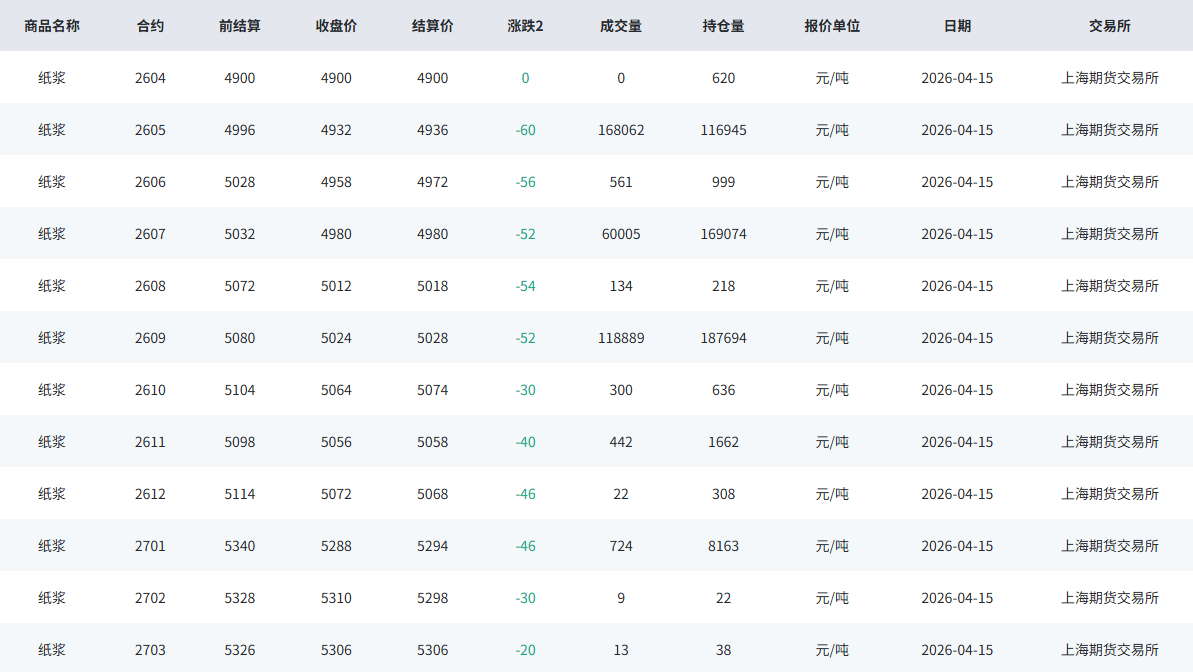1193x672 pixels.
Task: Select the 2609 contract cell
Action: click(150, 338)
